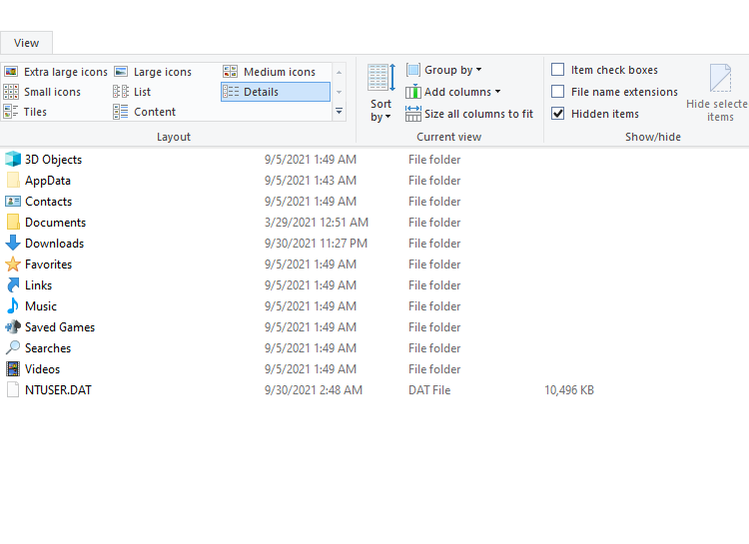Switch to Tiles layout
Screen dimensions: 749x544
[25, 112]
